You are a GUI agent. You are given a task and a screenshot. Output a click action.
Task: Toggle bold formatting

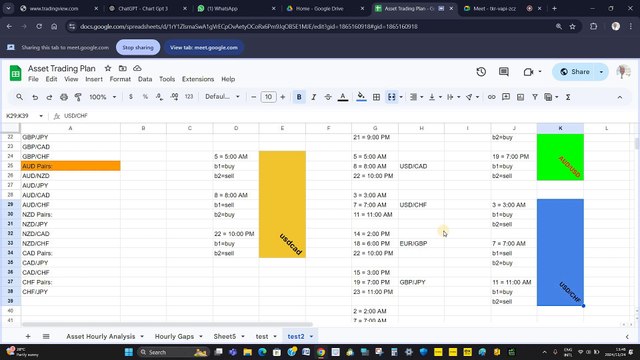point(299,97)
